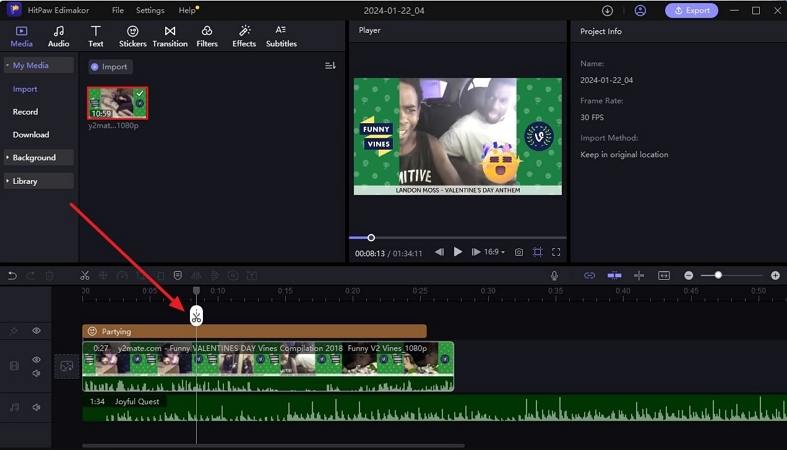This screenshot has height=450, width=787.
Task: Toggle visibility of the video track
Action: point(36,360)
